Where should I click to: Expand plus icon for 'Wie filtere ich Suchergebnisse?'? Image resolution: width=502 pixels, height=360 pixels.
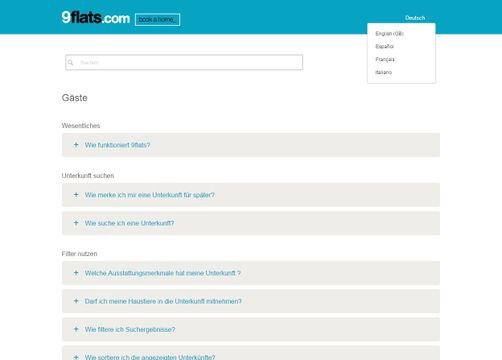click(x=76, y=329)
